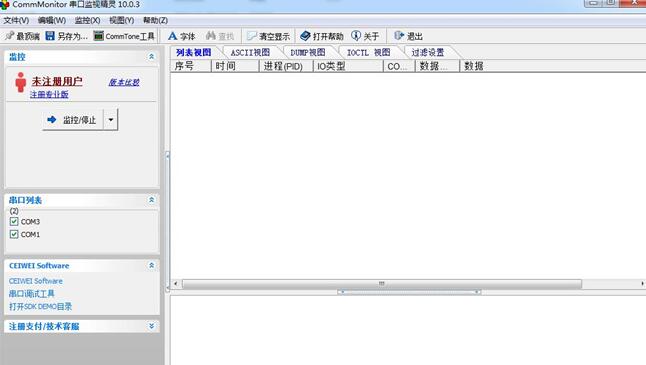Screen dimensions: 646x365
Task: Open help with the 打开帮助 book icon
Action: (305, 36)
